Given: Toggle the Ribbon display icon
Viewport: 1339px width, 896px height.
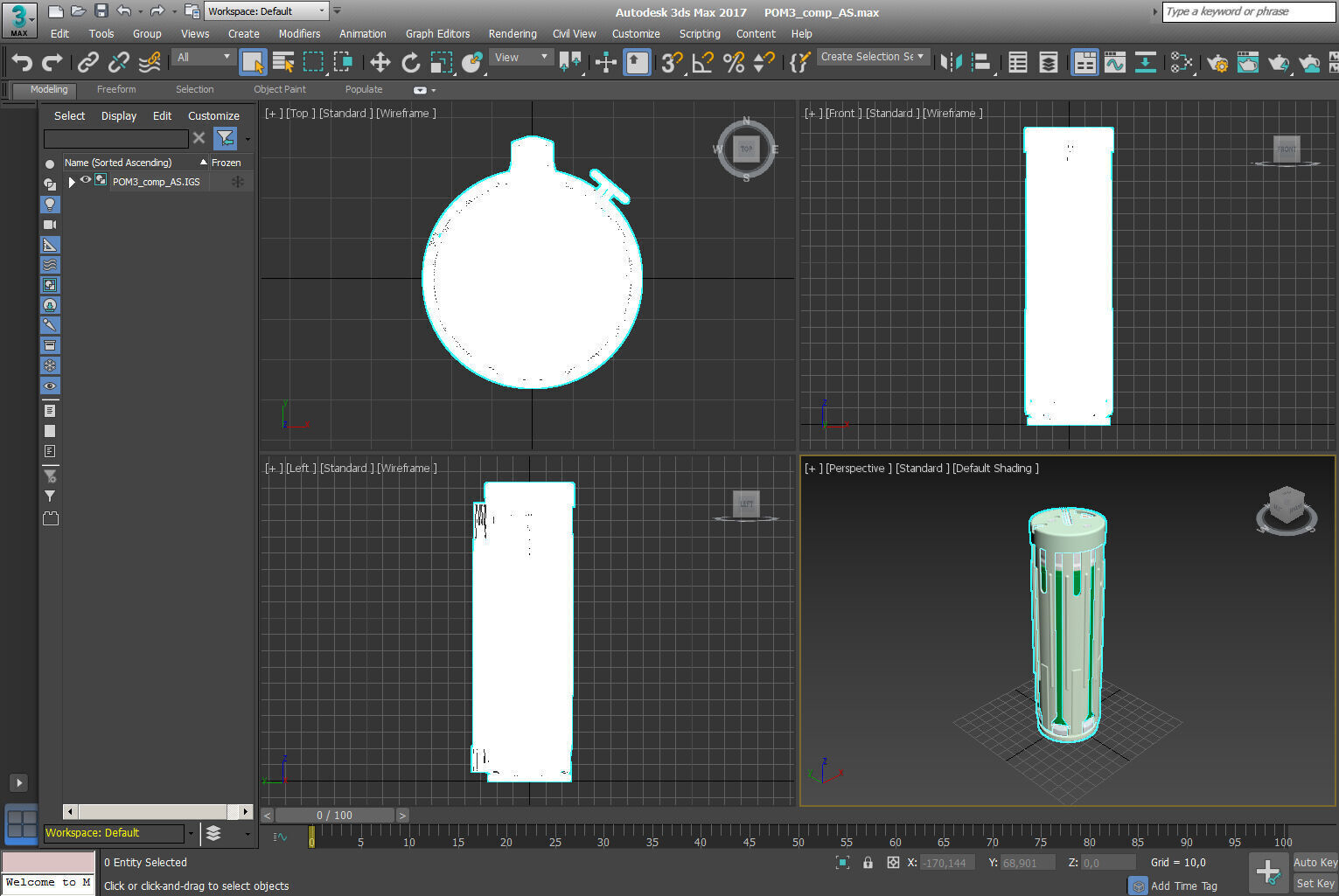Looking at the screenshot, I should point(1084,61).
